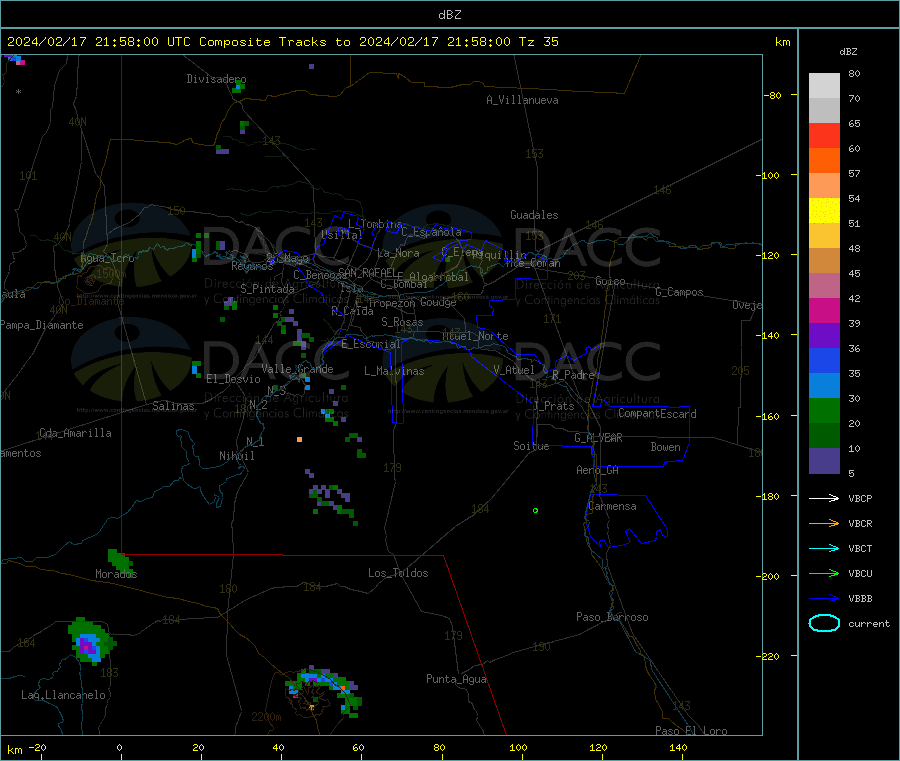Click the 'Aero_GA' place label
The width and height of the screenshot is (900, 761).
[597, 470]
